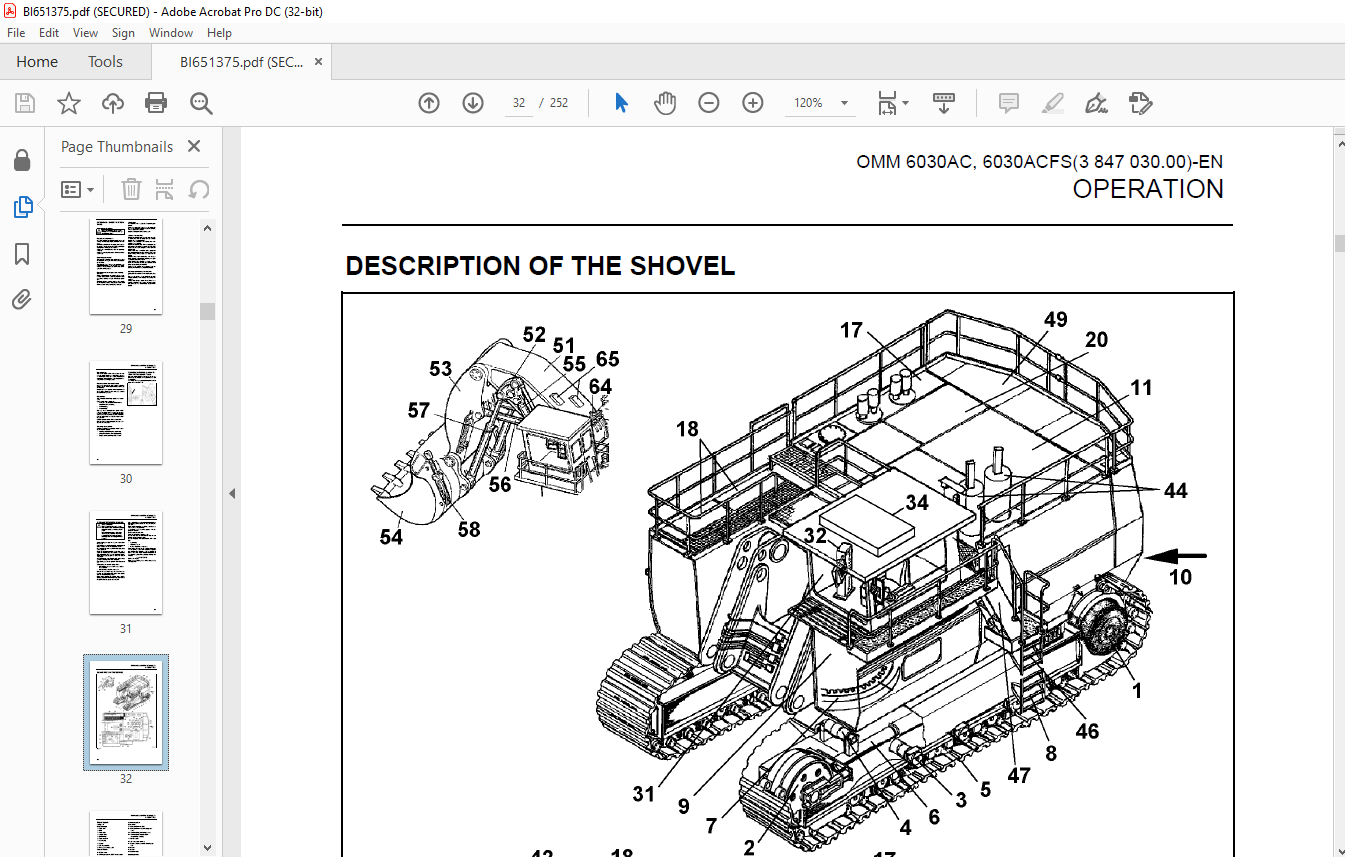The width and height of the screenshot is (1345, 857).
Task: Click thumbnail panel scroll up arrow
Action: [x=208, y=228]
